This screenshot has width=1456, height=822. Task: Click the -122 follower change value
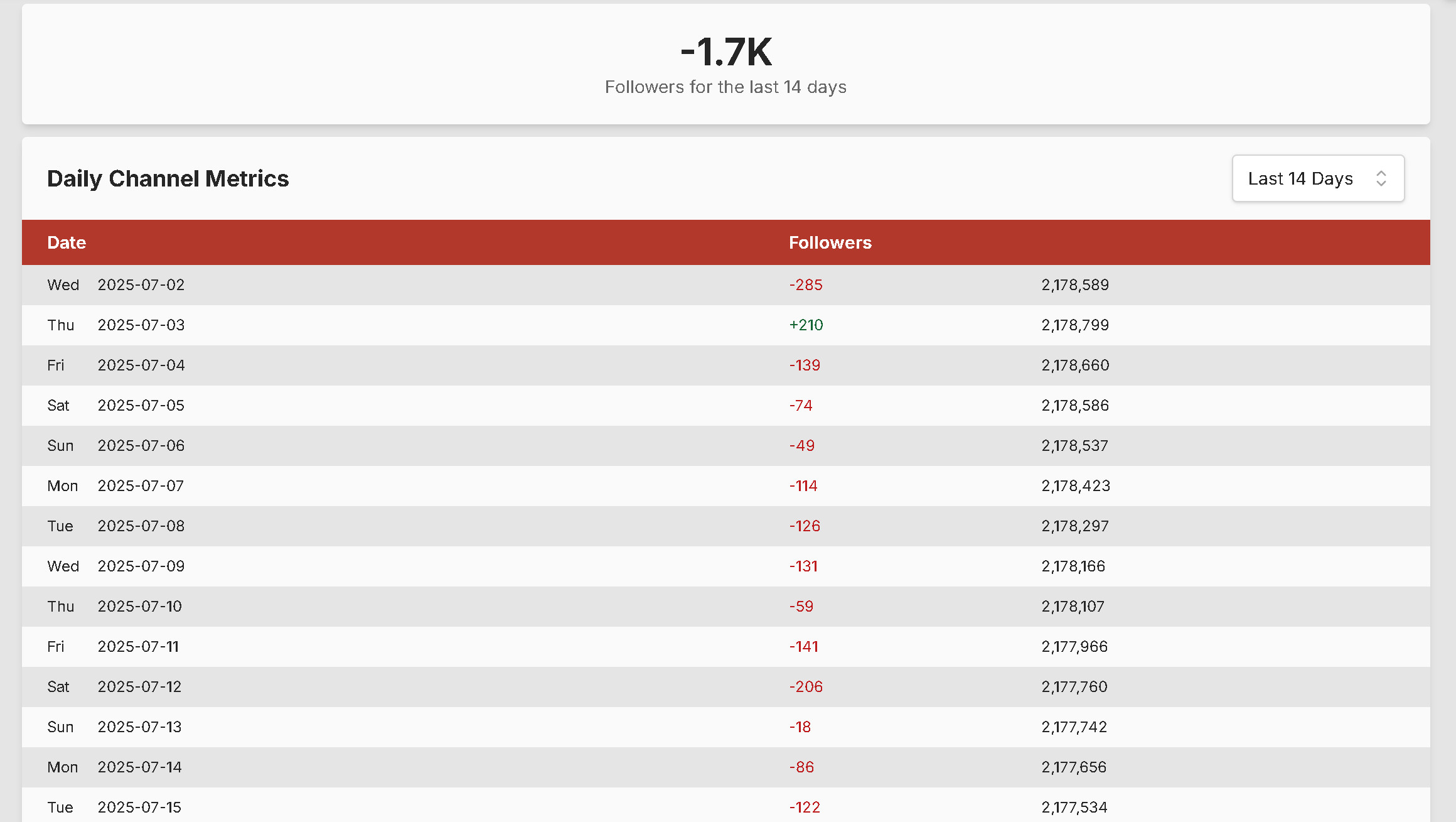click(x=805, y=807)
